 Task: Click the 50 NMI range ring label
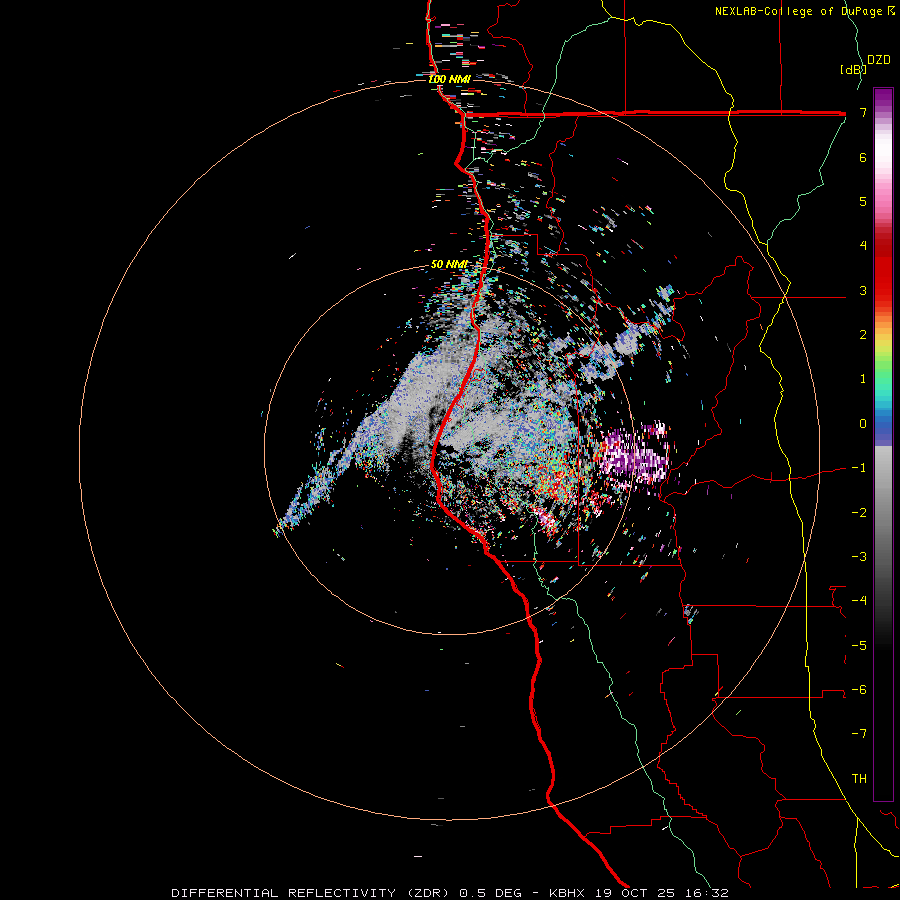(x=449, y=264)
